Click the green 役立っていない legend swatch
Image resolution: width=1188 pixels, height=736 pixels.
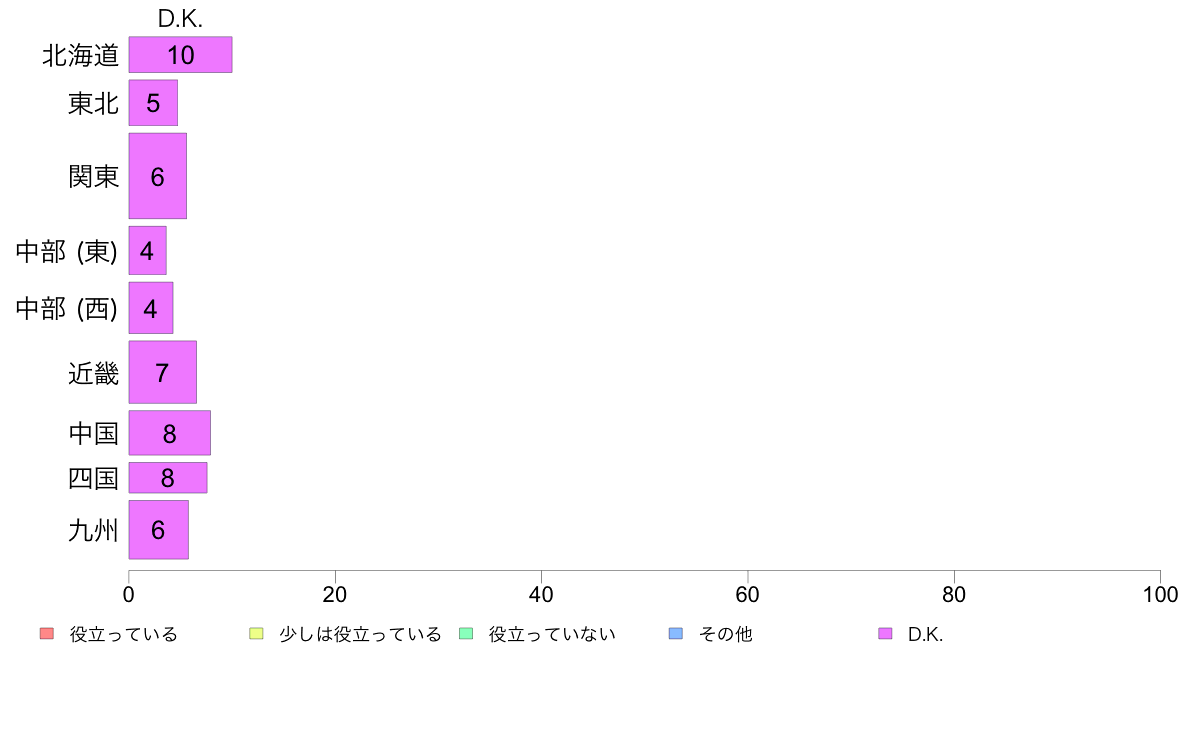(466, 634)
